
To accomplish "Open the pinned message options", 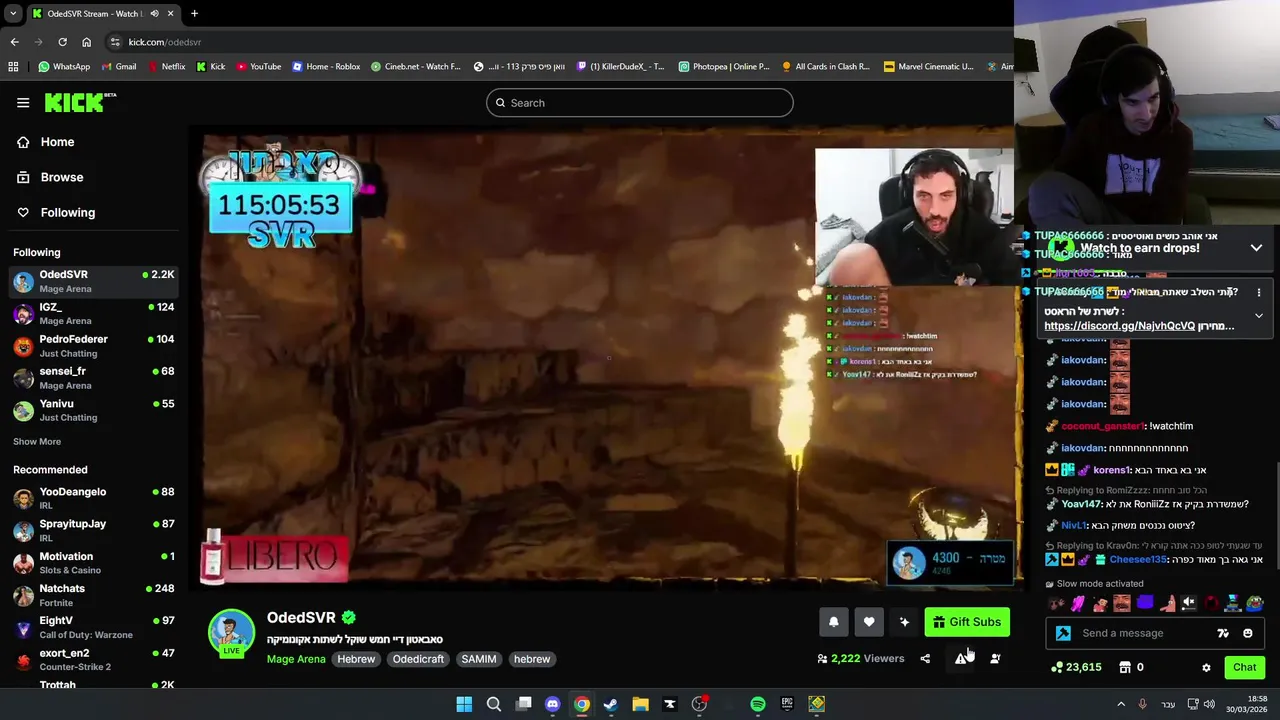I will (x=1260, y=292).
